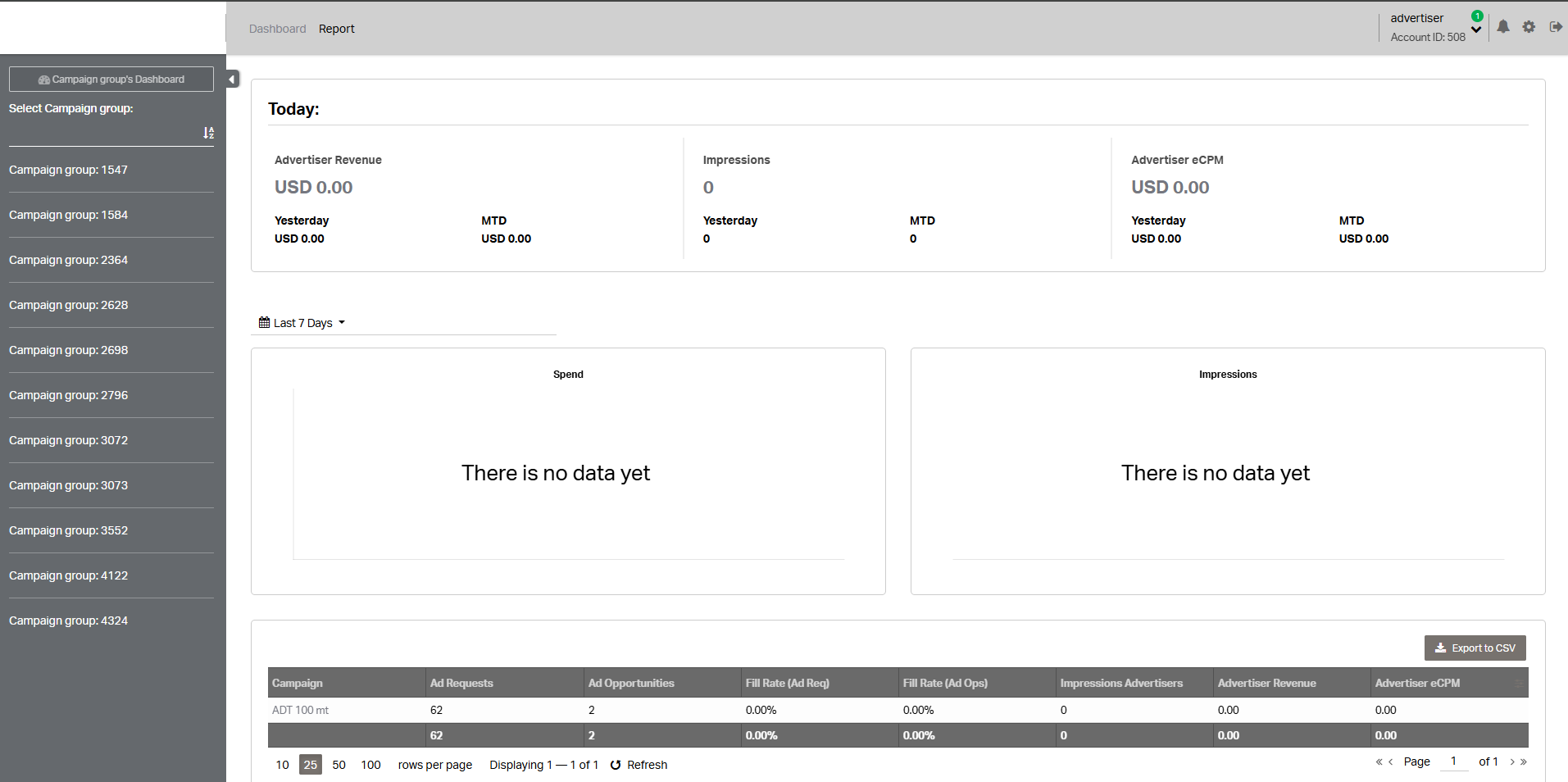
Task: Select Campaign group: 3072
Action: [68, 440]
